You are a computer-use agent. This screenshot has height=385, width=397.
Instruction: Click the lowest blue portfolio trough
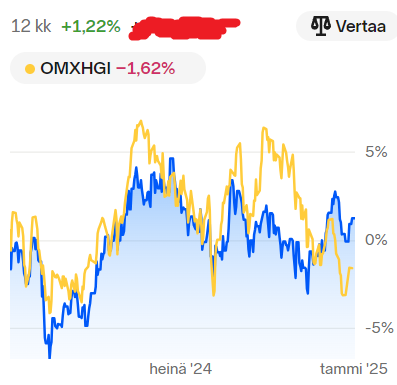coord(50,356)
